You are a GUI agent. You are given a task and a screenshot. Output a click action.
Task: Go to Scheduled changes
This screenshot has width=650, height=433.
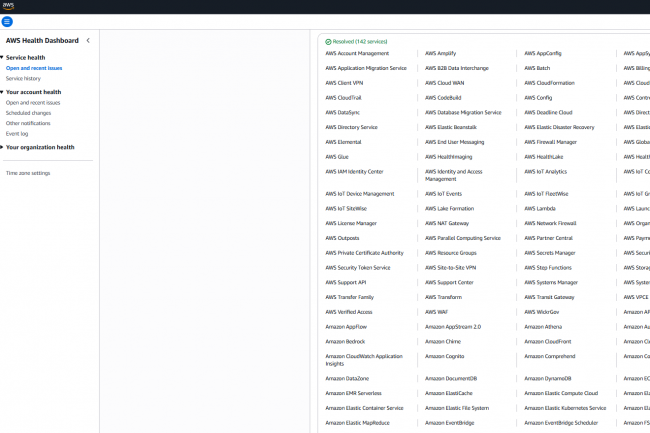(x=28, y=113)
